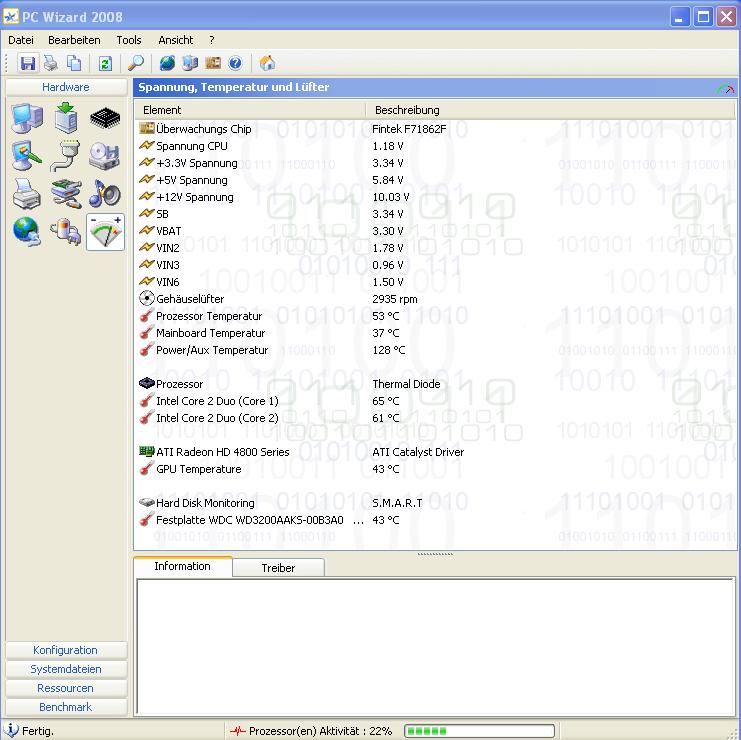Click the circuit board toolbar icon

coord(213,63)
